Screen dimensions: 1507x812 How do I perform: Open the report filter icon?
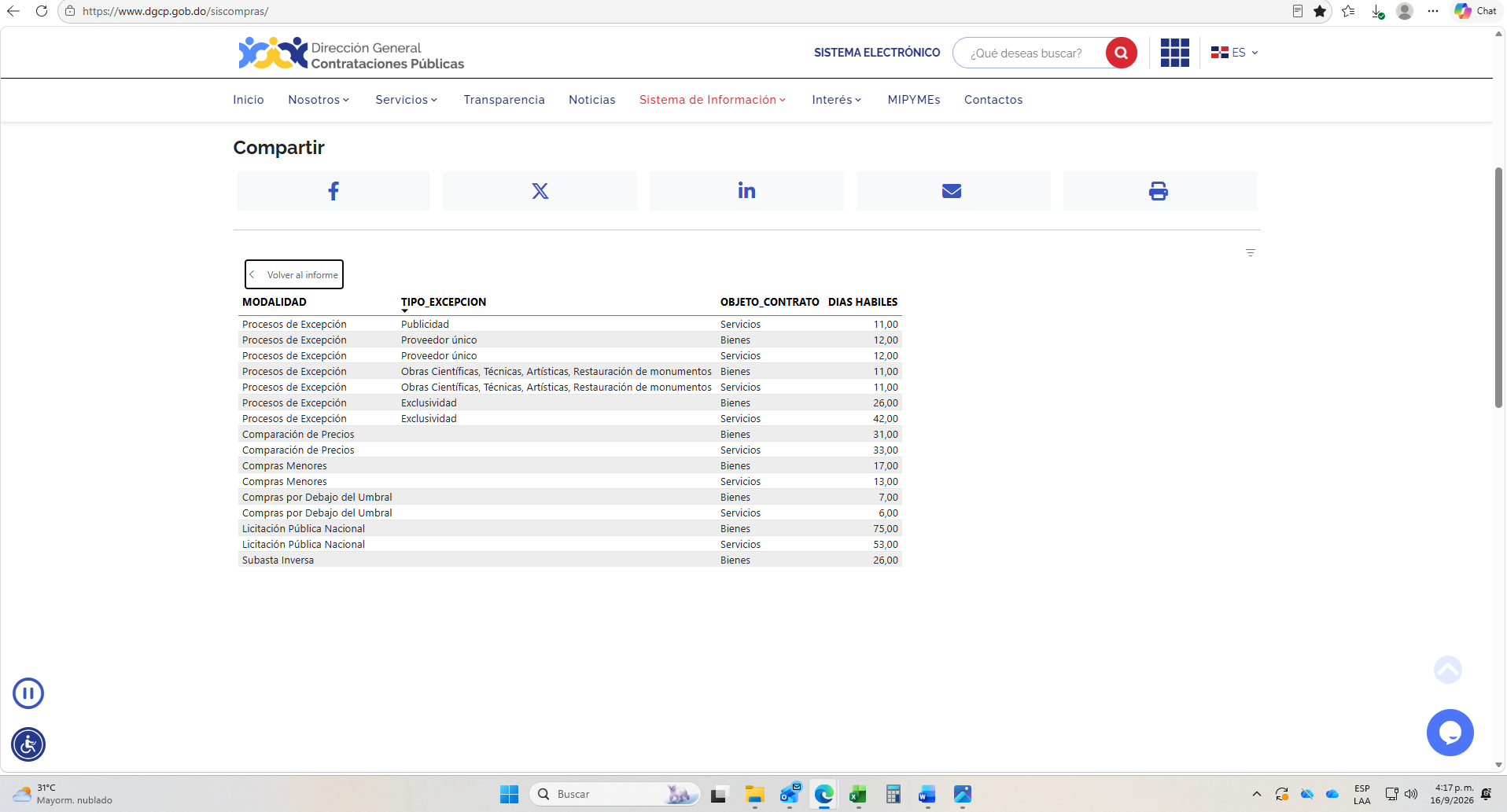pos(1251,253)
